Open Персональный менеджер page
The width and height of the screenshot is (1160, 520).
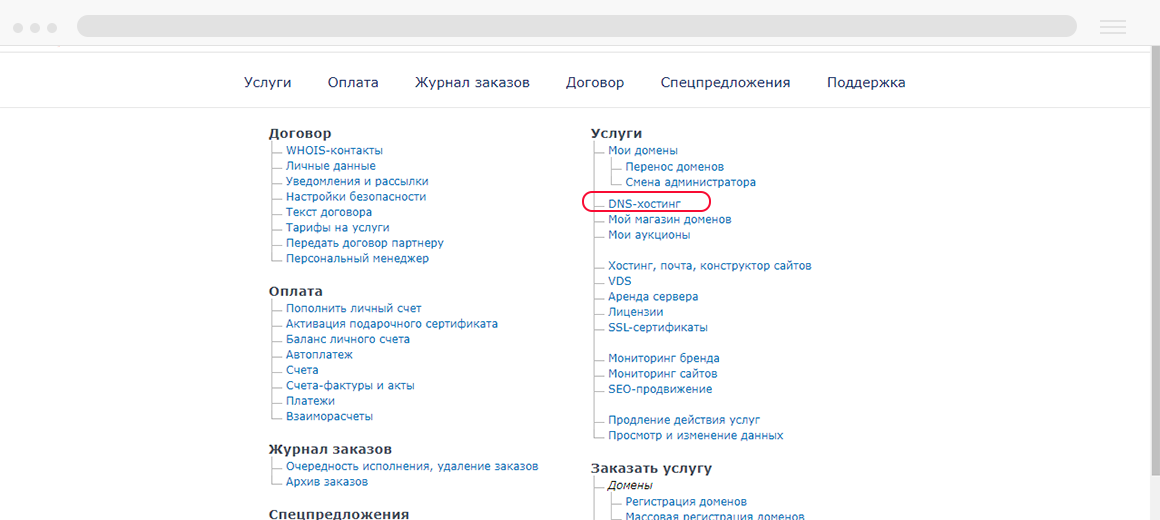[357, 259]
